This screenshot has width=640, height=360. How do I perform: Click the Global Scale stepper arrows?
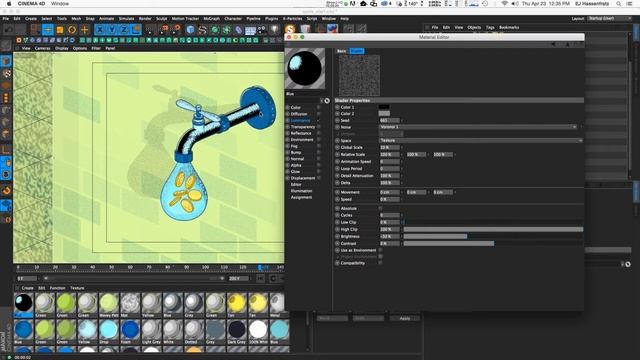pos(402,147)
